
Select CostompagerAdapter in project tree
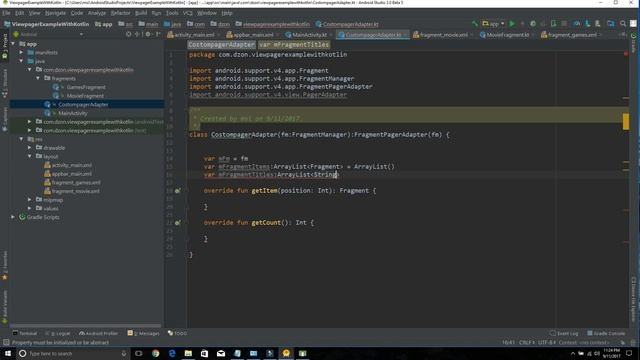coord(83,104)
